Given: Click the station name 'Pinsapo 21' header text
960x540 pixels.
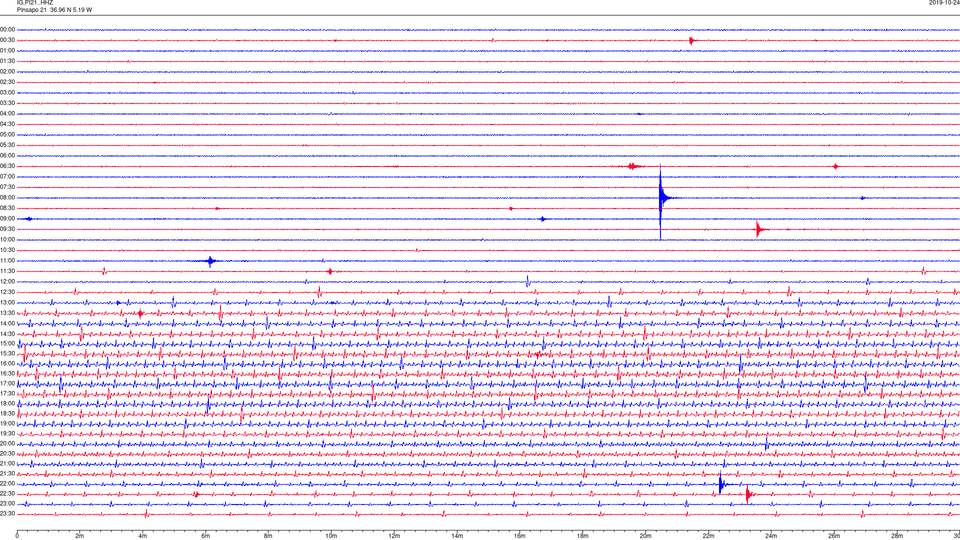Looking at the screenshot, I should 32,10.
